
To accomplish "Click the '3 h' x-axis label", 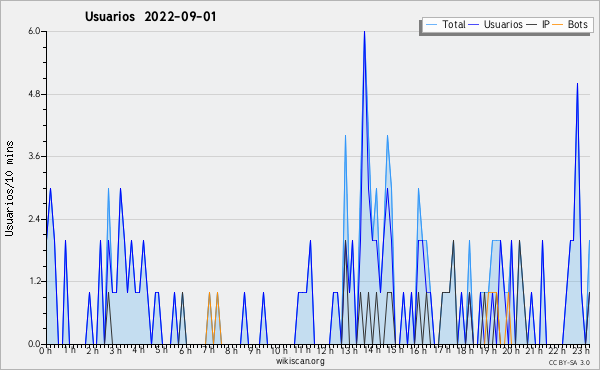I will [116, 350].
